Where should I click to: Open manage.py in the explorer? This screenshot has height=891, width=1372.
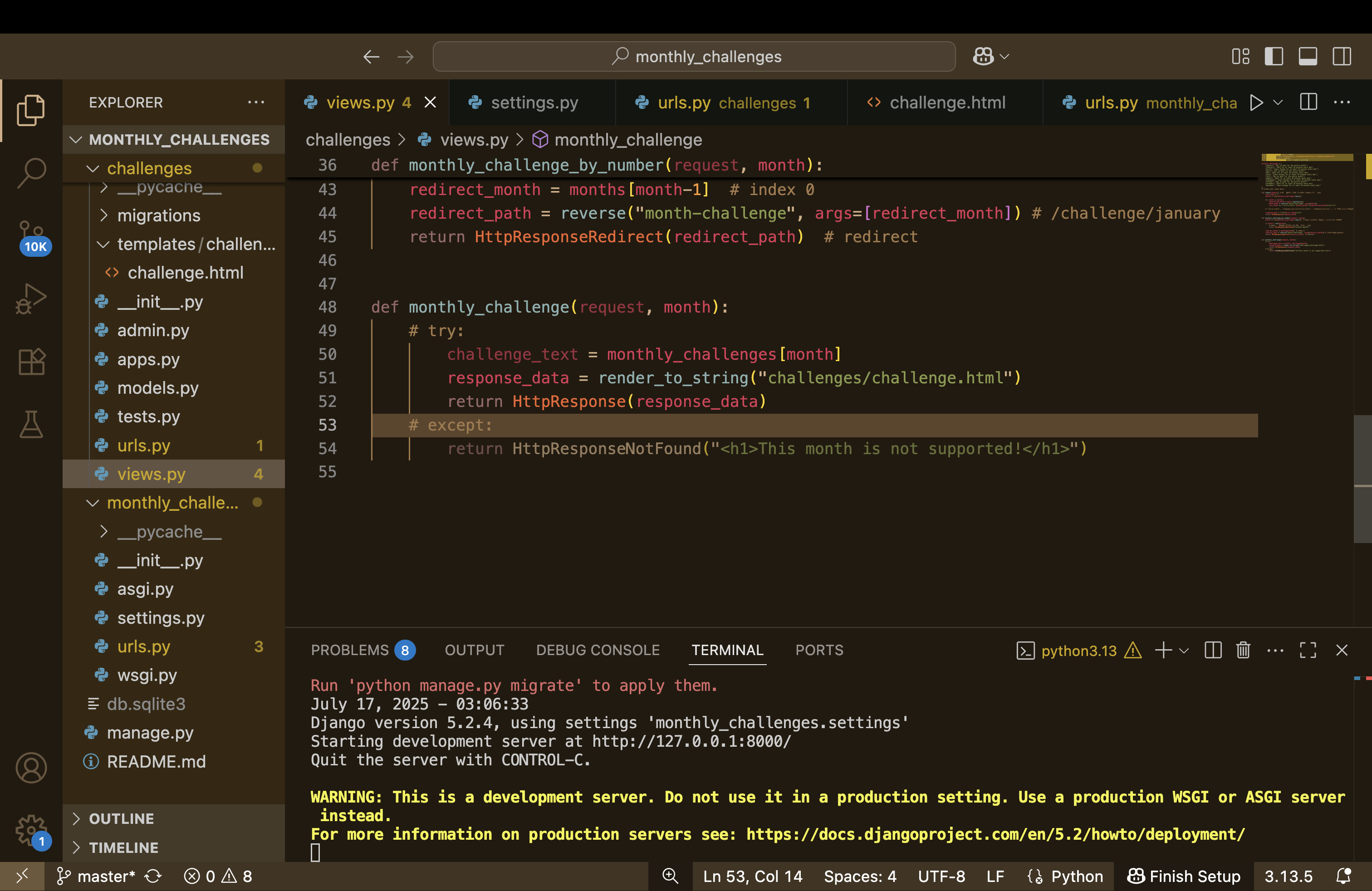[x=173, y=733]
